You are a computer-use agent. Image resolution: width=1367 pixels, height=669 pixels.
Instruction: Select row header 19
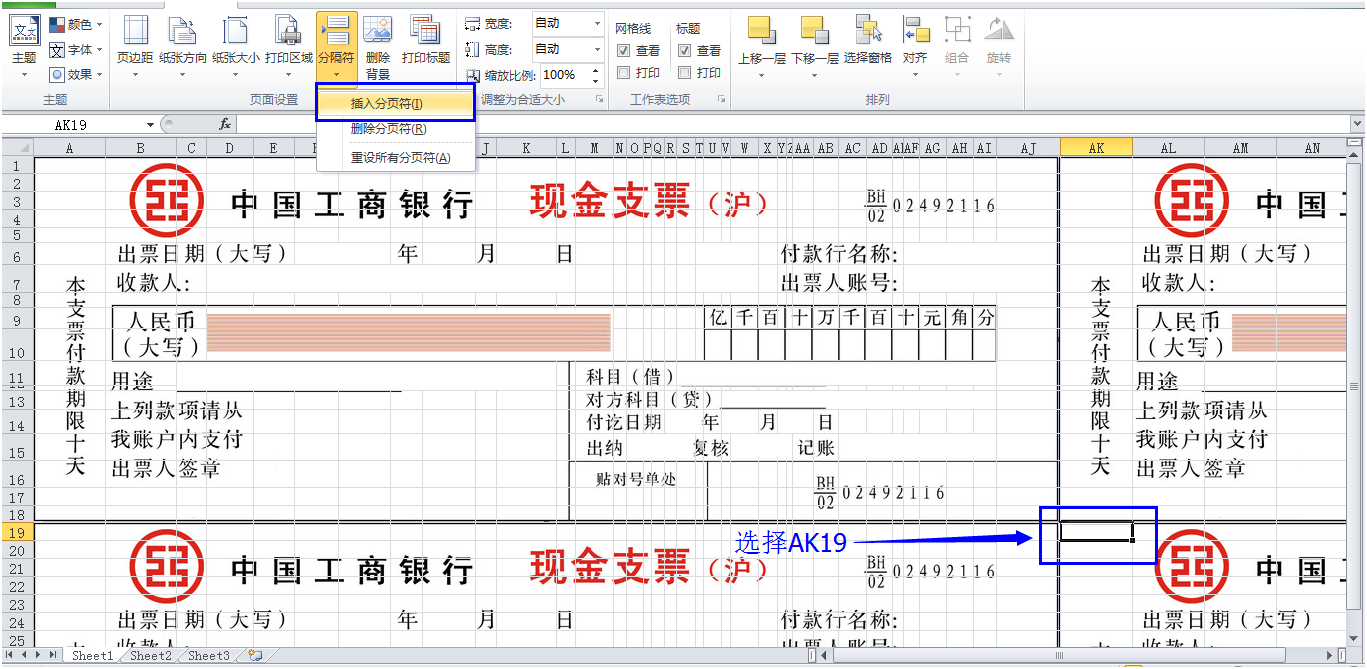(x=17, y=532)
